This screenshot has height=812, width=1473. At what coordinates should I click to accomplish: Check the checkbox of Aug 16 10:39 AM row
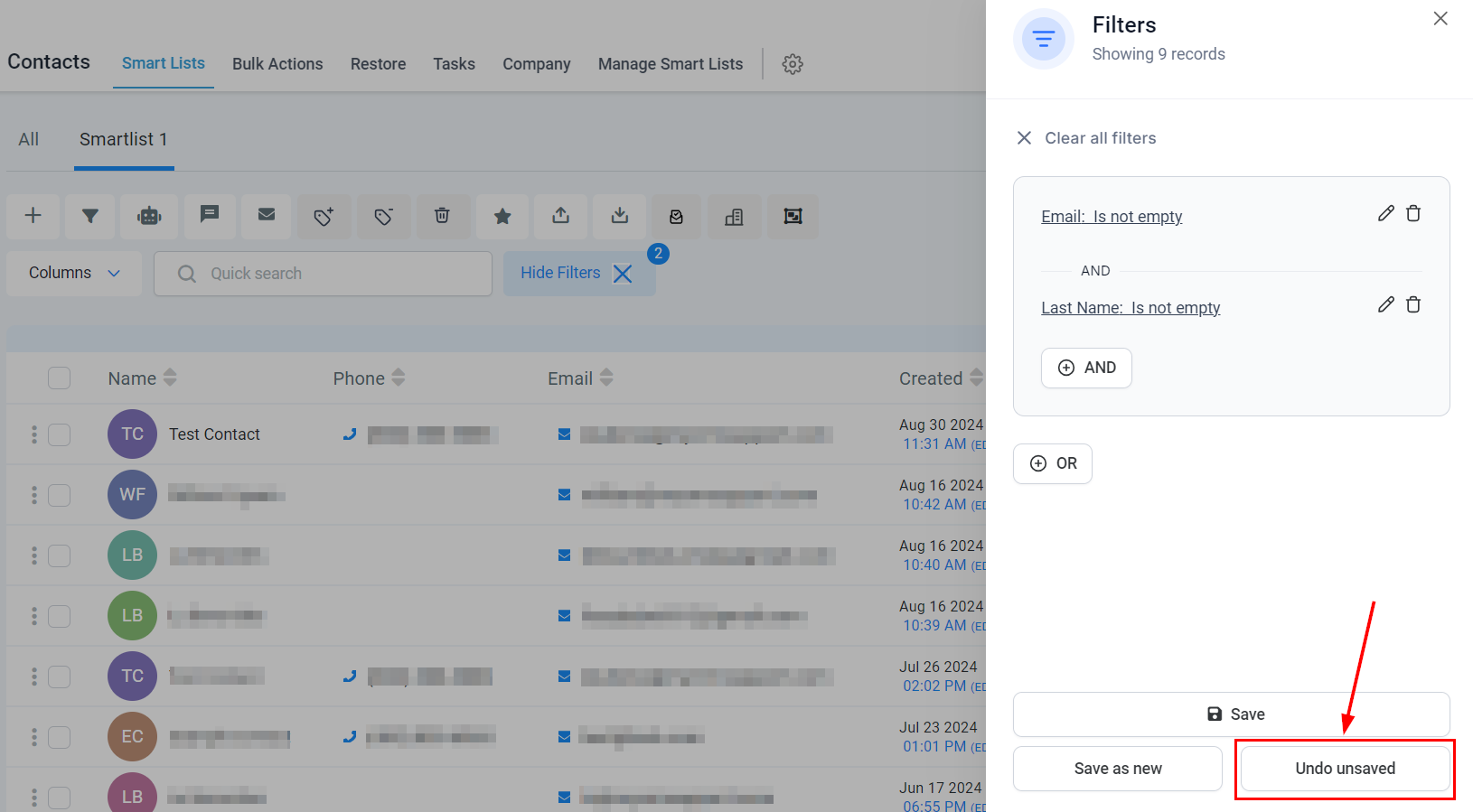[60, 616]
